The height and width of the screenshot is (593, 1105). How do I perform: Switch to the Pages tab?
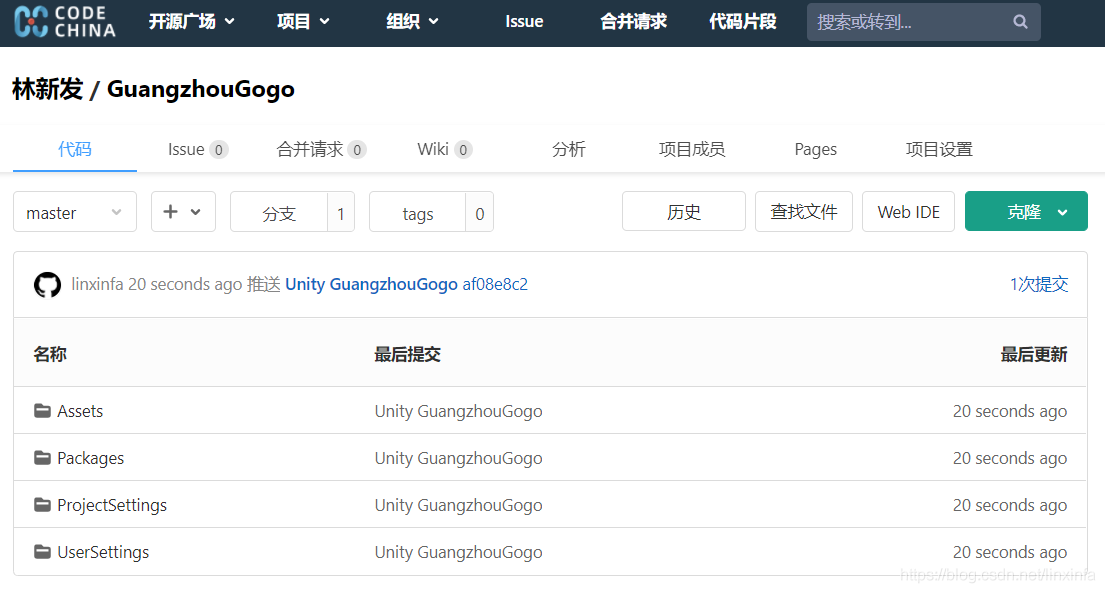815,149
